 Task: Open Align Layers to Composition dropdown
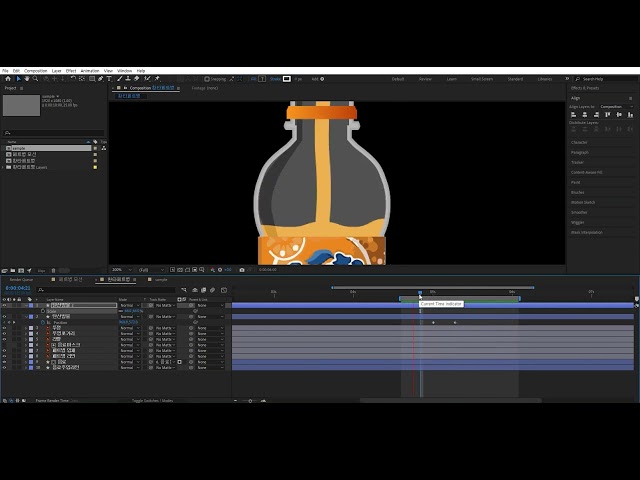(616, 107)
